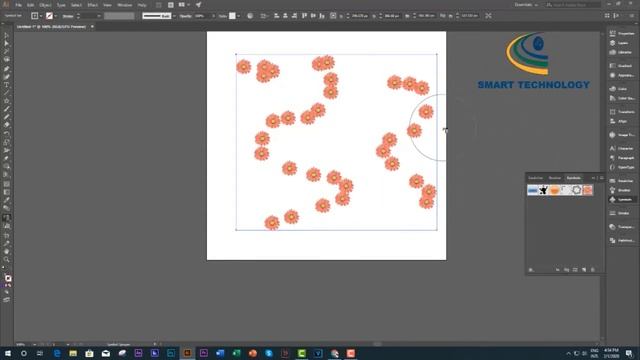
Task: Click the Style swatch box
Action: click(232, 16)
